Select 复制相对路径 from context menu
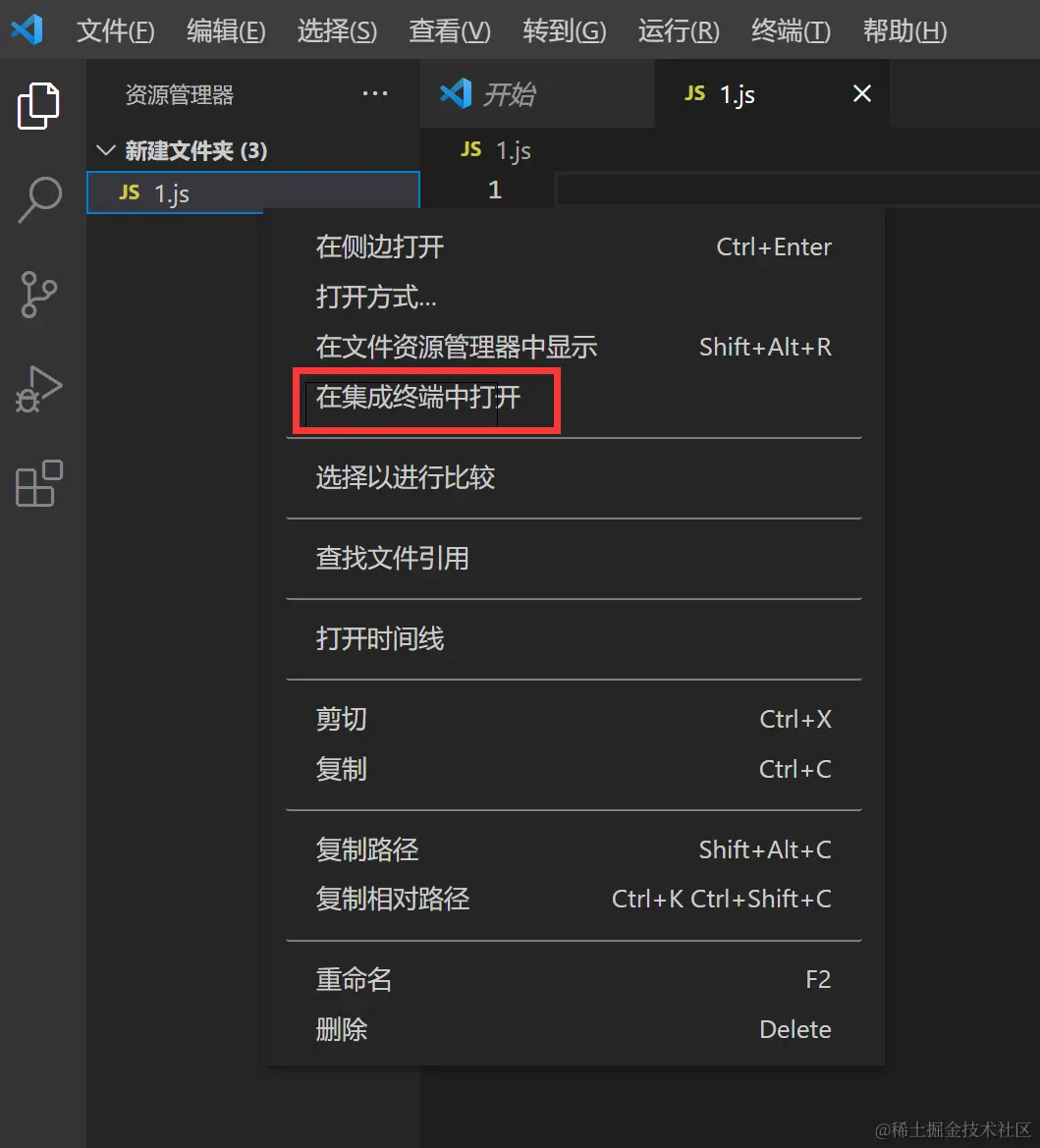Viewport: 1040px width, 1148px height. (x=392, y=899)
